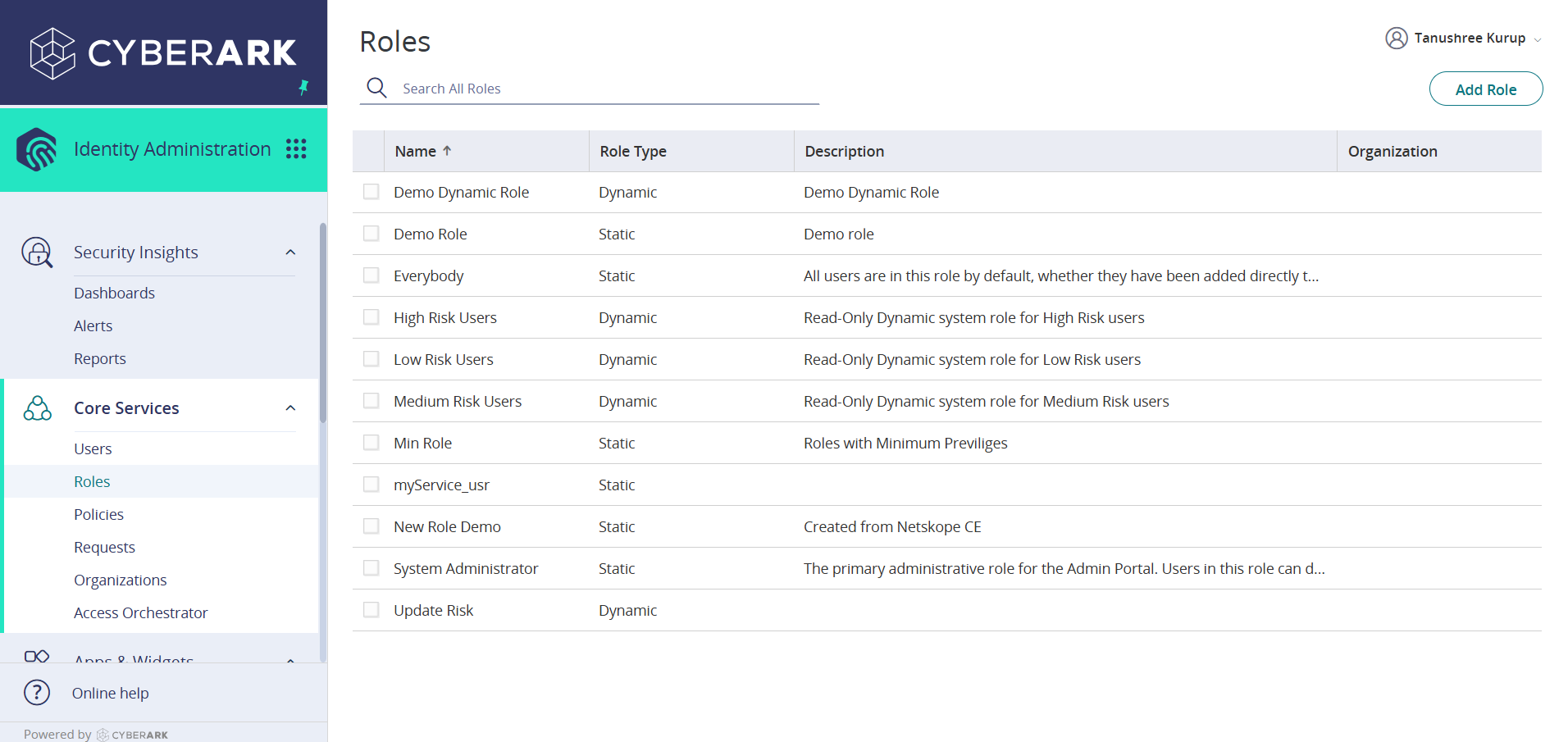The width and height of the screenshot is (1568, 742).
Task: Tick the High Risk Users checkbox
Action: [371, 317]
